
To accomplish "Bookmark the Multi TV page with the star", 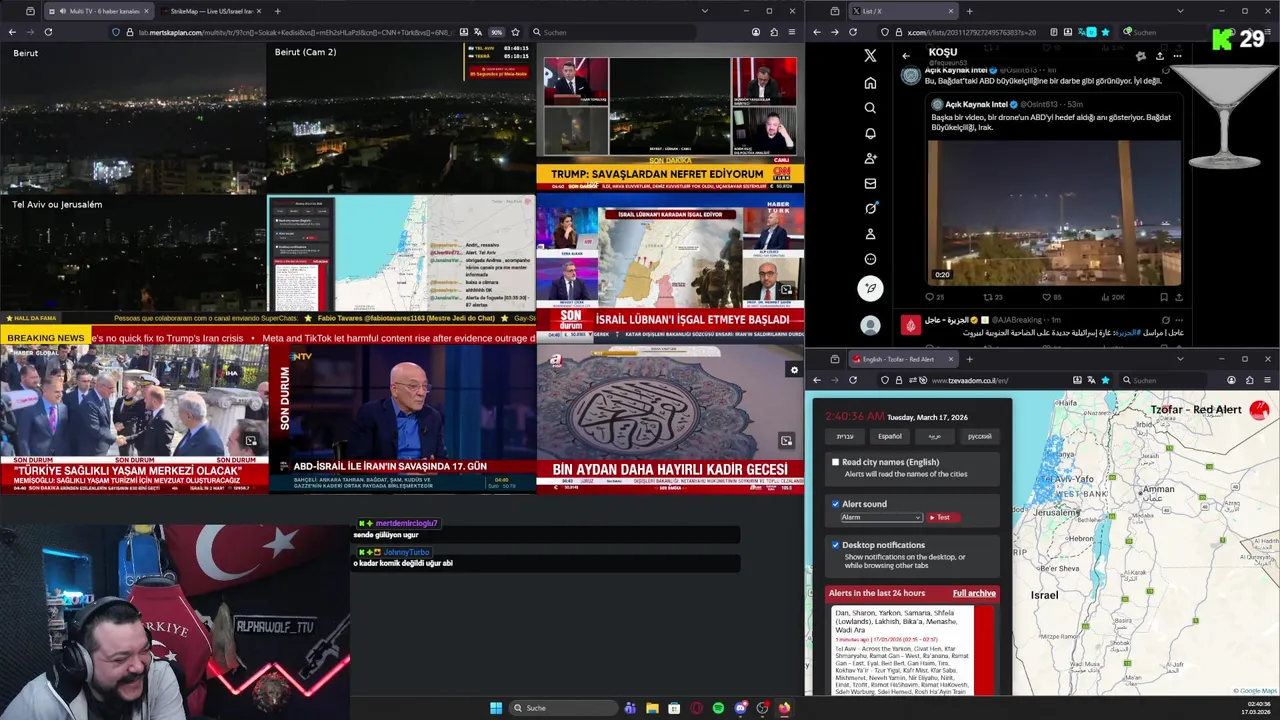I will click(x=515, y=32).
